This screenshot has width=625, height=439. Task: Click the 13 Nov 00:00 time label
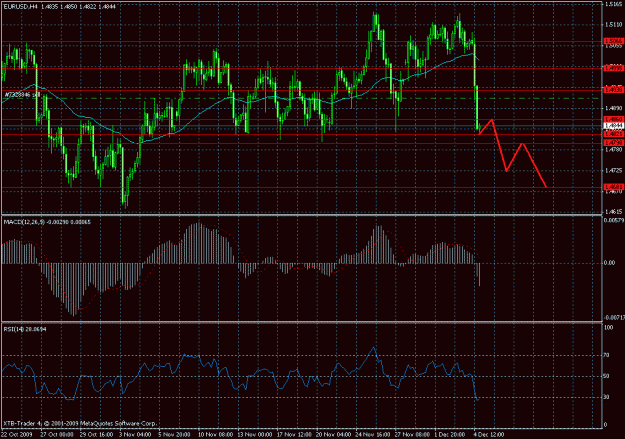pos(255,434)
